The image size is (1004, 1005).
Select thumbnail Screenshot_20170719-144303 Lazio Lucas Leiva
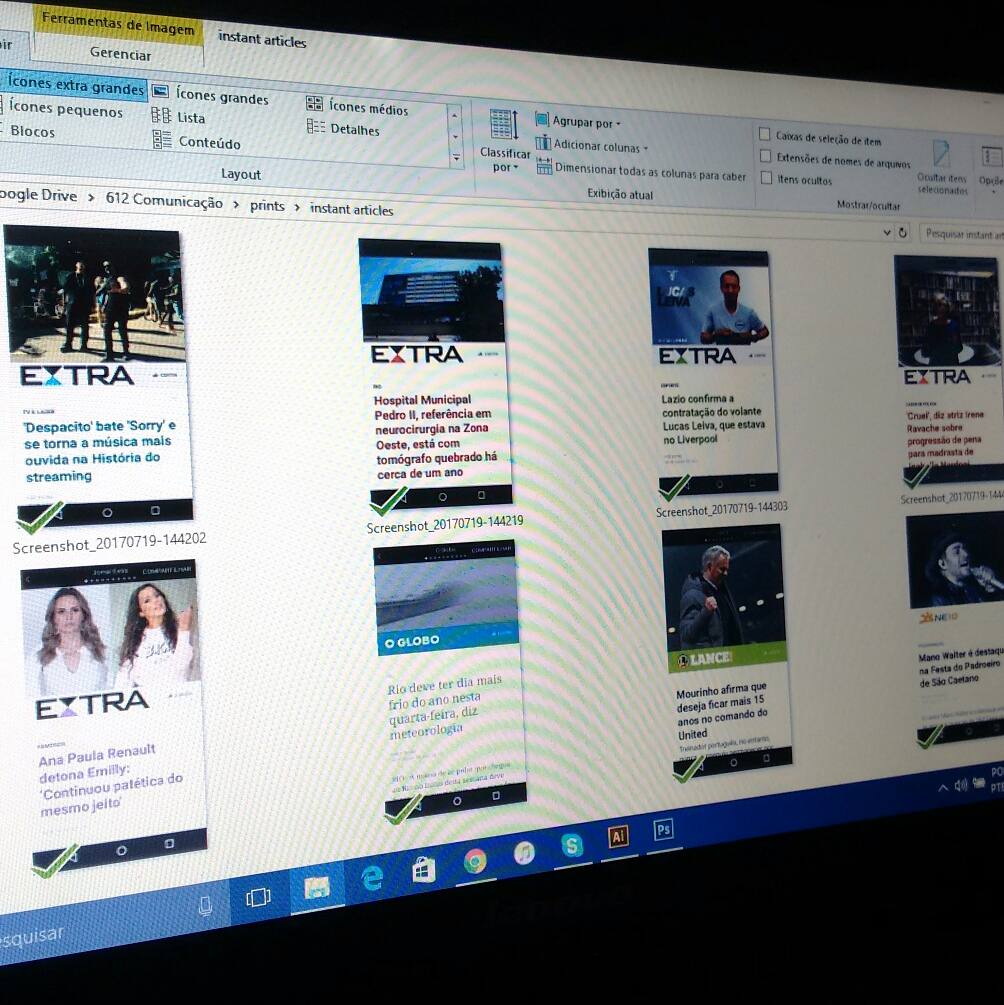tap(713, 373)
